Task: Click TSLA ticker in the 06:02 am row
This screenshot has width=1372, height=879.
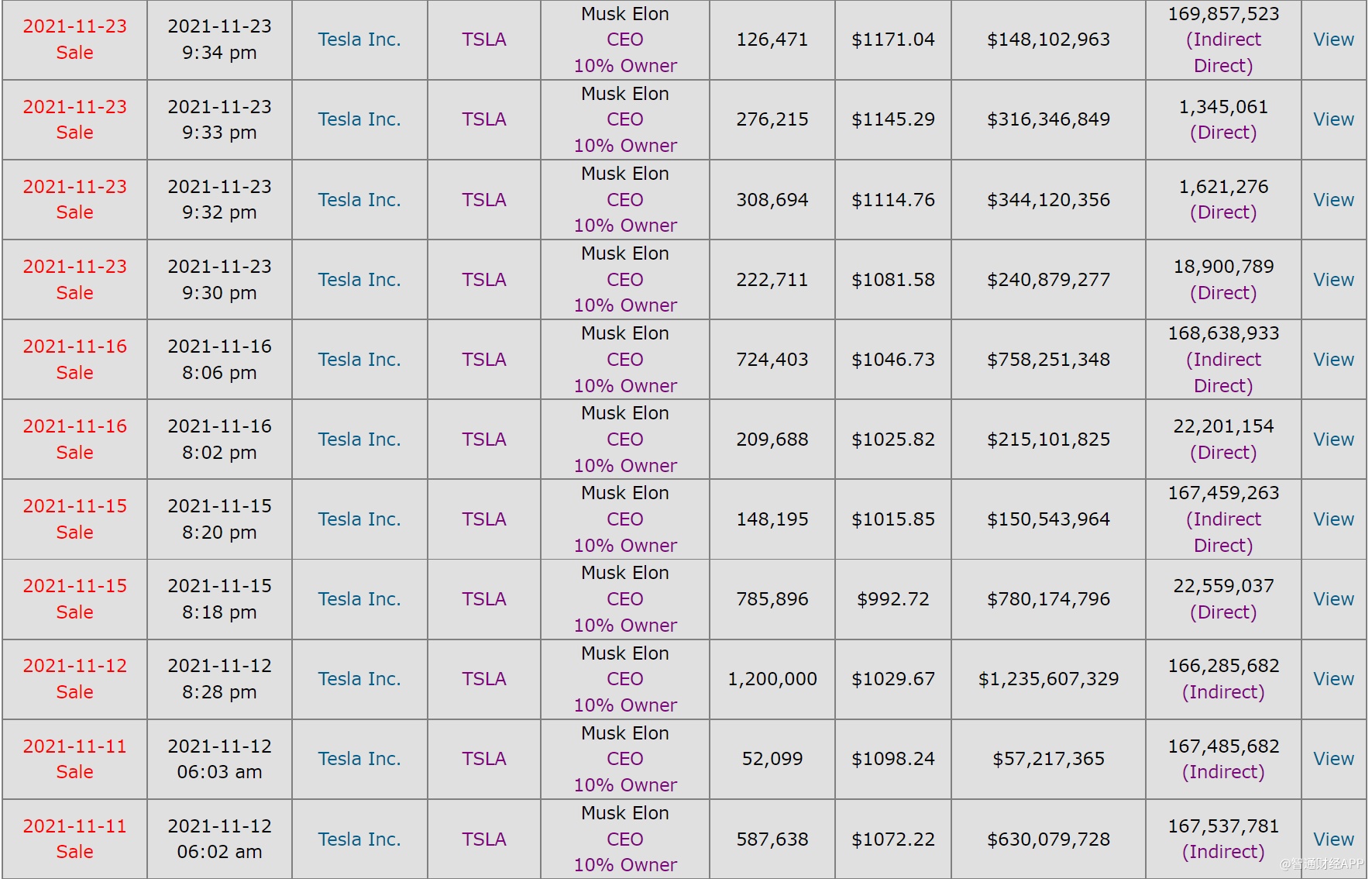Action: point(483,839)
